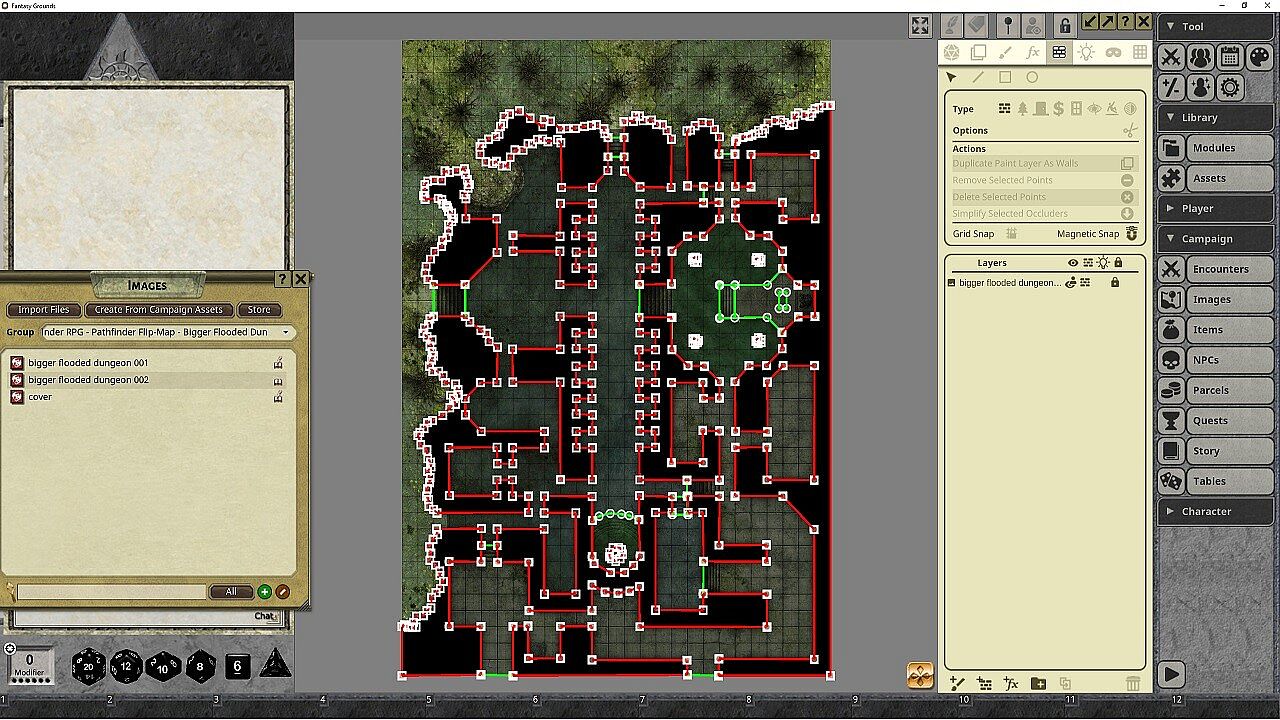Toggle player vision preview icon
The image size is (1280, 720).
[x=1035, y=26]
